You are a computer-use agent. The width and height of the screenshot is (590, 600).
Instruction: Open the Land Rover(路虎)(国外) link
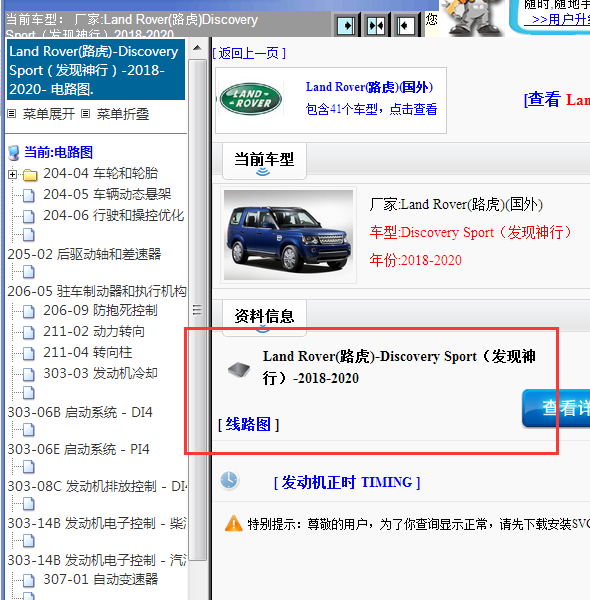(369, 87)
